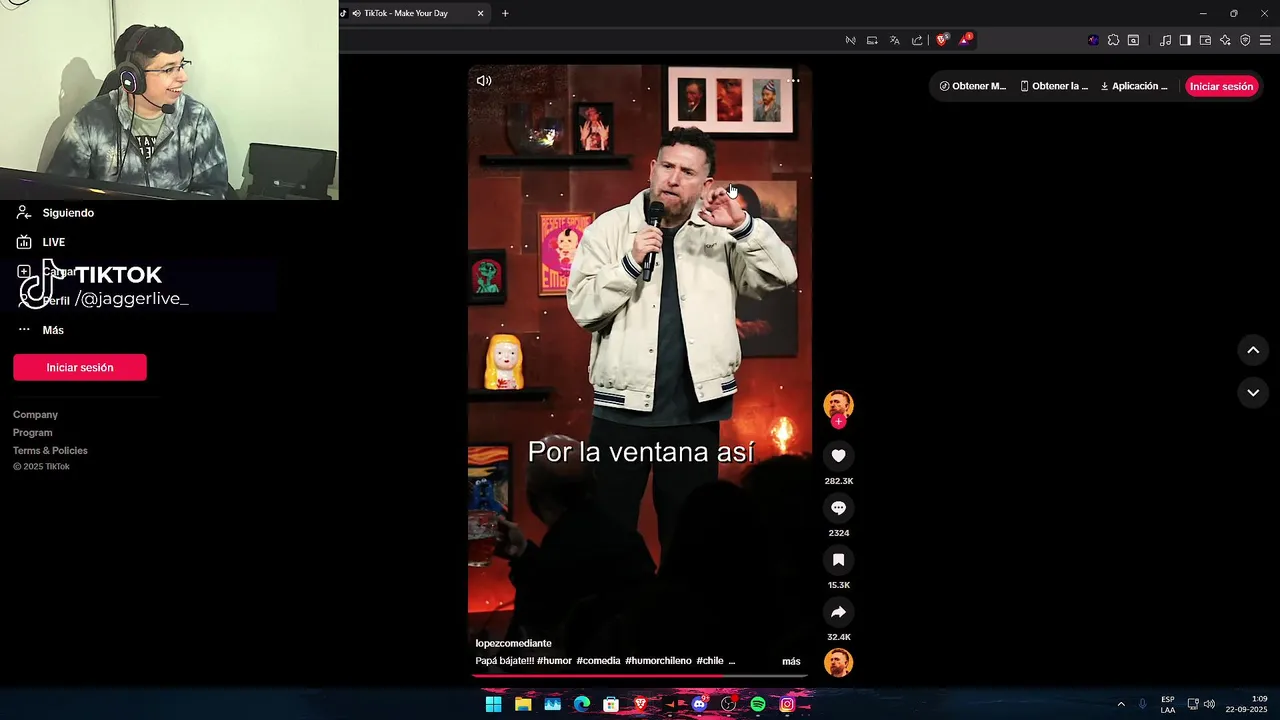Like the video with the heart icon
Viewport: 1280px width, 720px height.
838,456
